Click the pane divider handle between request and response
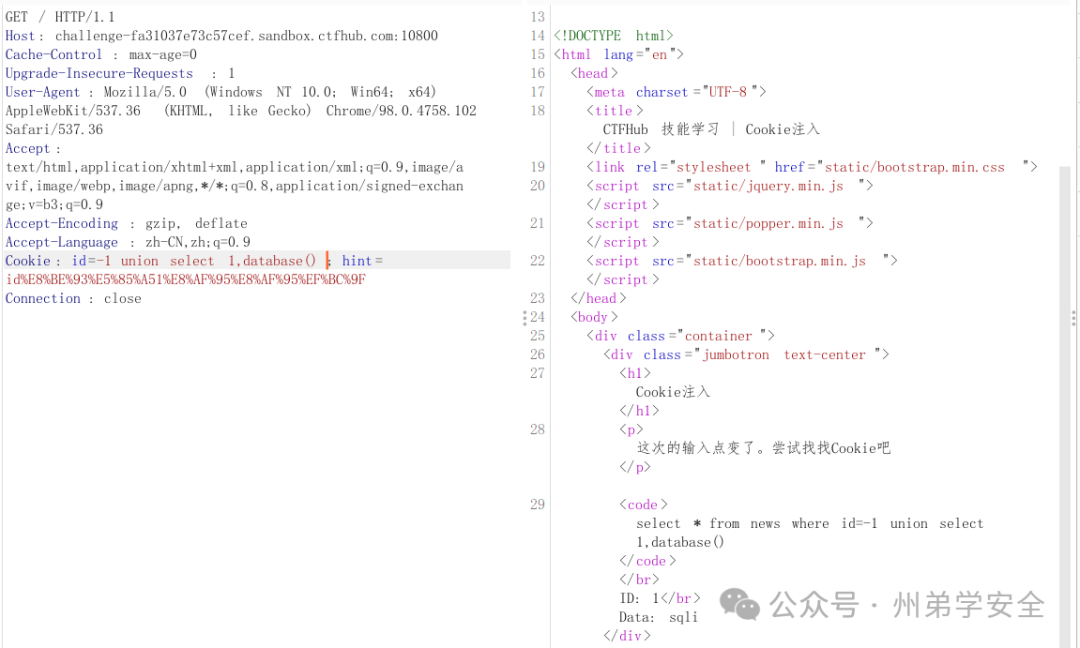The width and height of the screenshot is (1080, 648). (525, 317)
